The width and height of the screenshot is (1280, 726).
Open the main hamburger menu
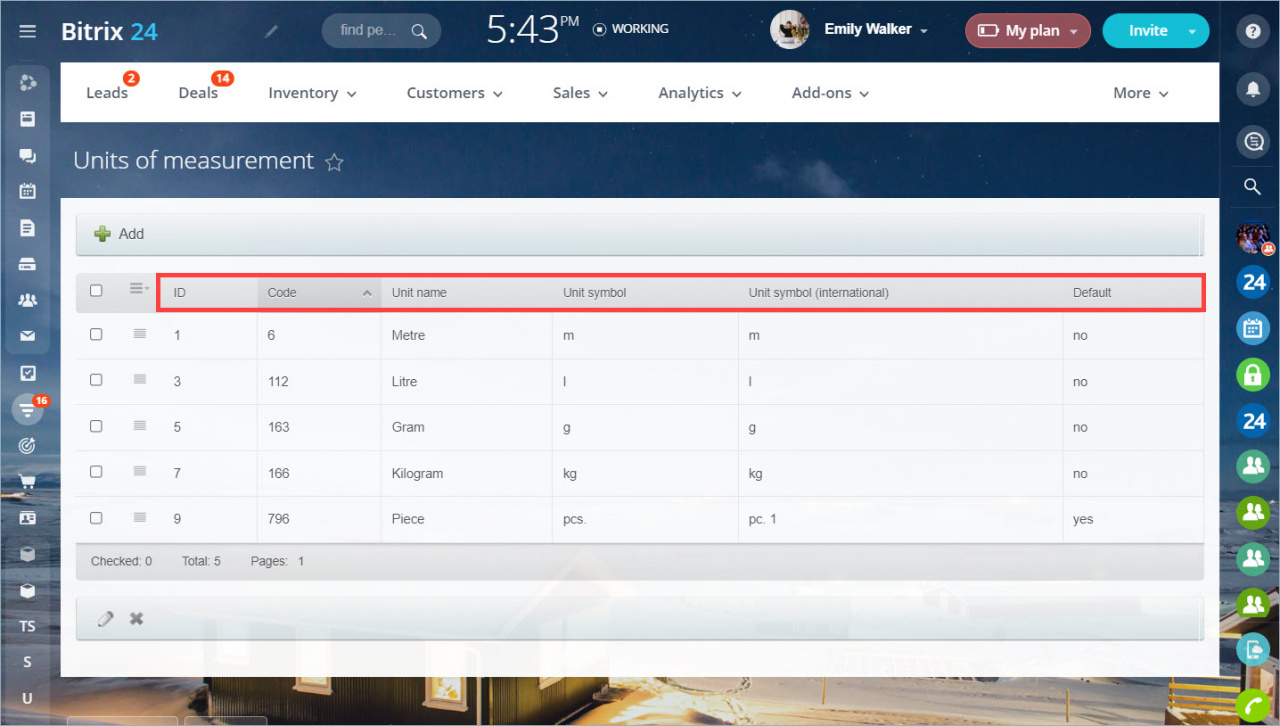point(28,31)
